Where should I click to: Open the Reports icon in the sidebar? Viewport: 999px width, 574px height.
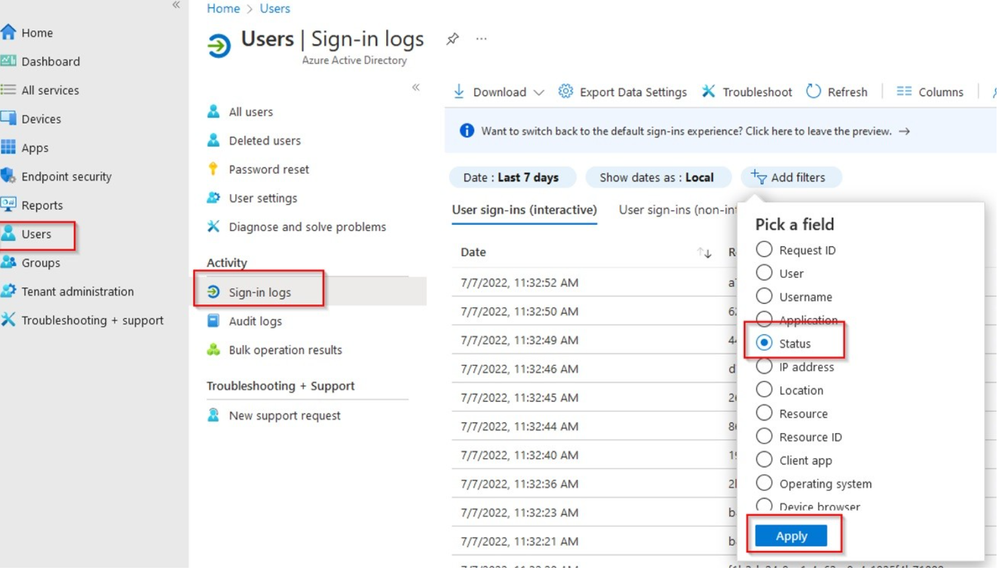[x=8, y=204]
